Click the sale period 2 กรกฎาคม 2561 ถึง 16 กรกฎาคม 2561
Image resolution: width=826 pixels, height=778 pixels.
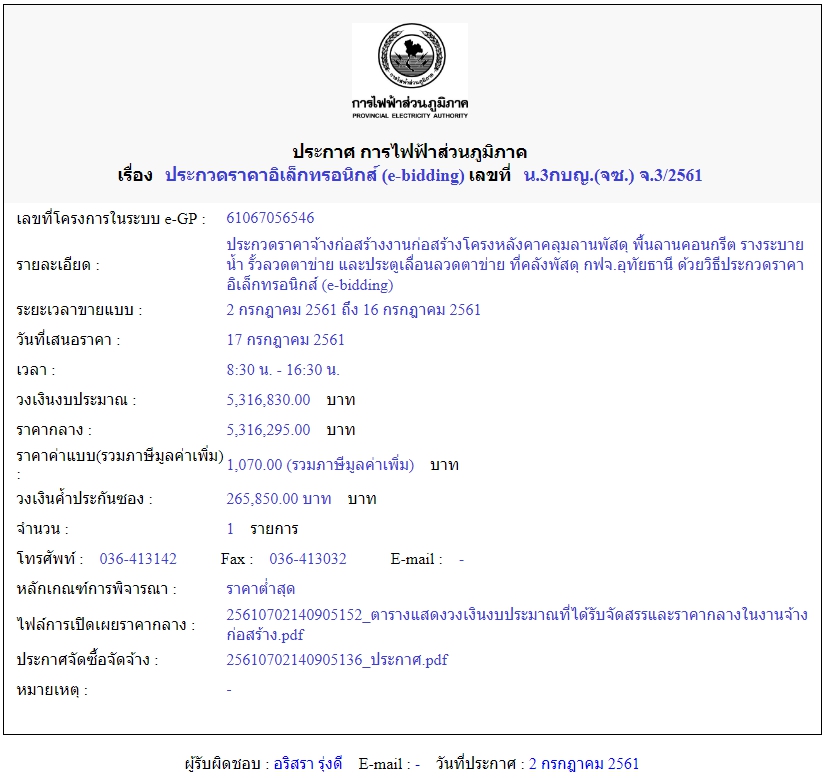353,310
